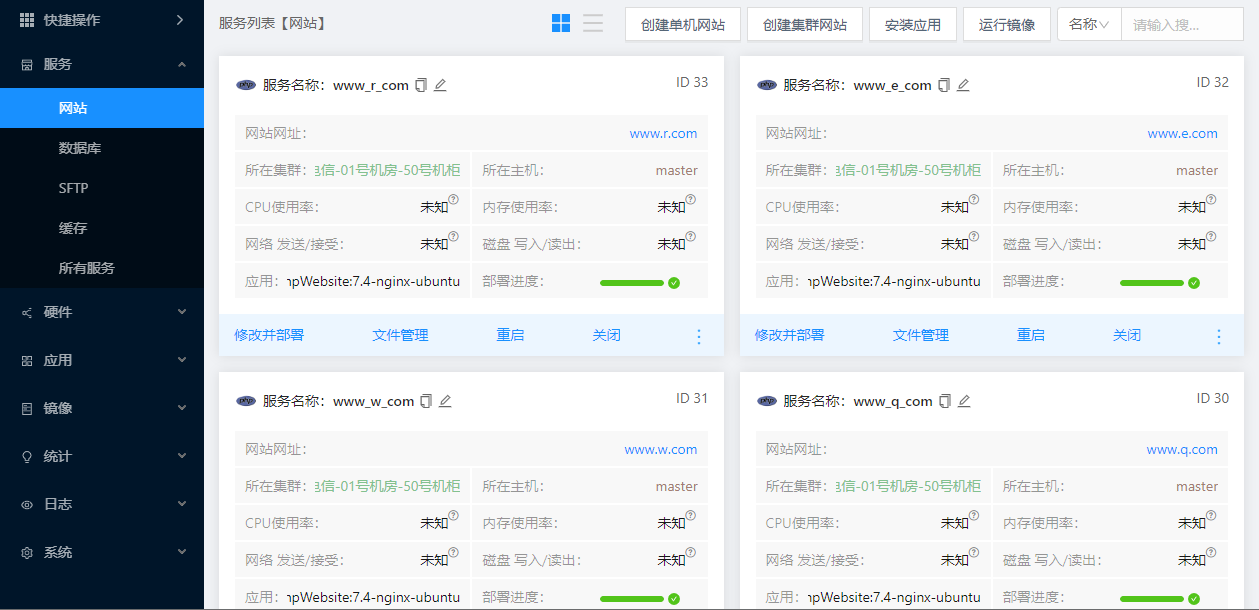
Task: Expand the 快捷操作 menu
Action: coord(102,20)
